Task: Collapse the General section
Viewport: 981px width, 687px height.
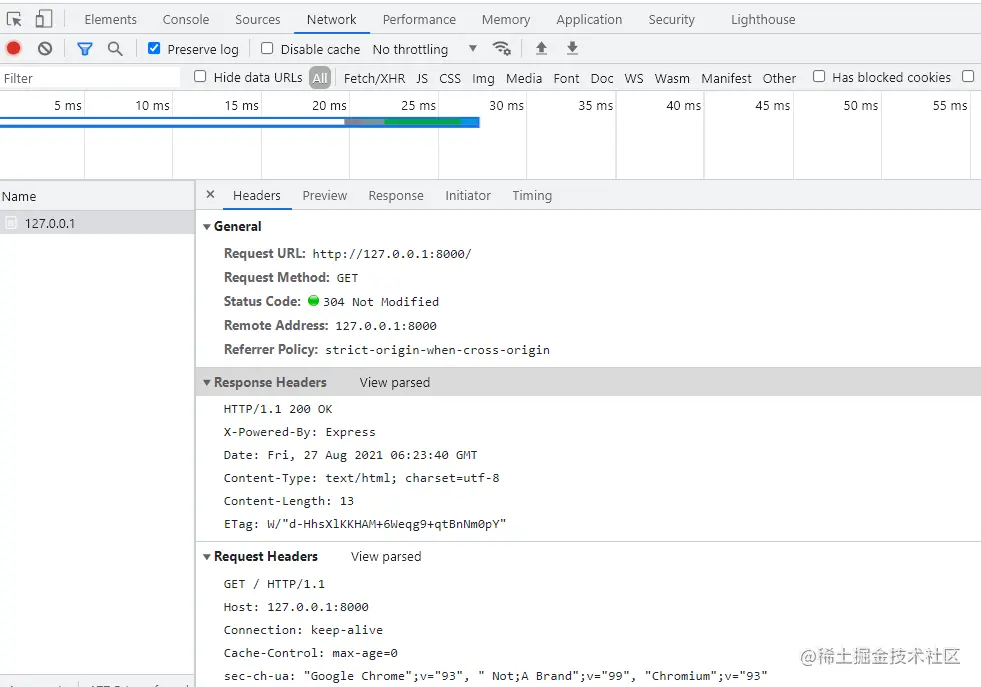Action: coord(206,226)
